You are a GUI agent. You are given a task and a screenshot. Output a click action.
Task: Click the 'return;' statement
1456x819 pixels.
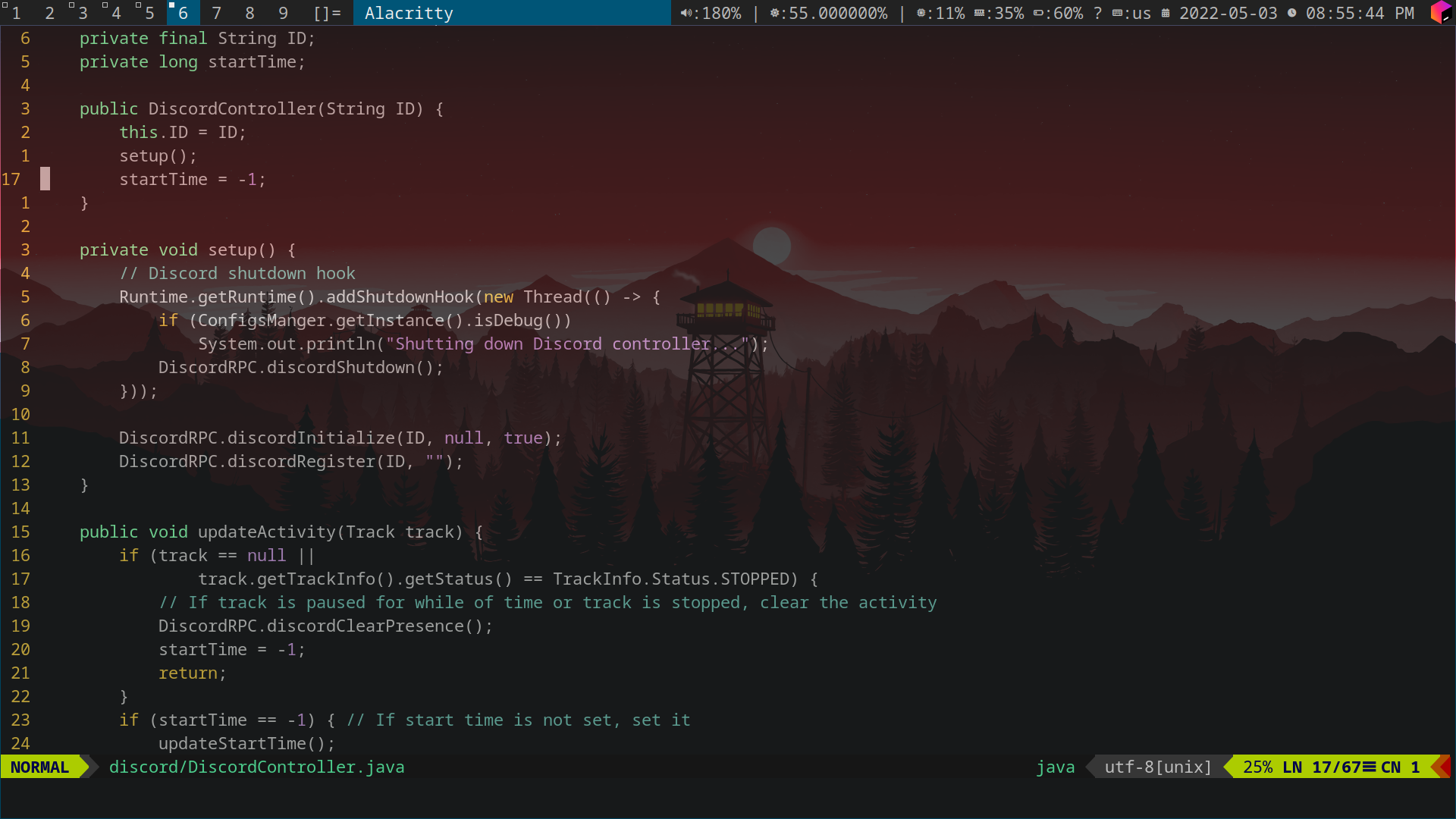[x=192, y=673]
